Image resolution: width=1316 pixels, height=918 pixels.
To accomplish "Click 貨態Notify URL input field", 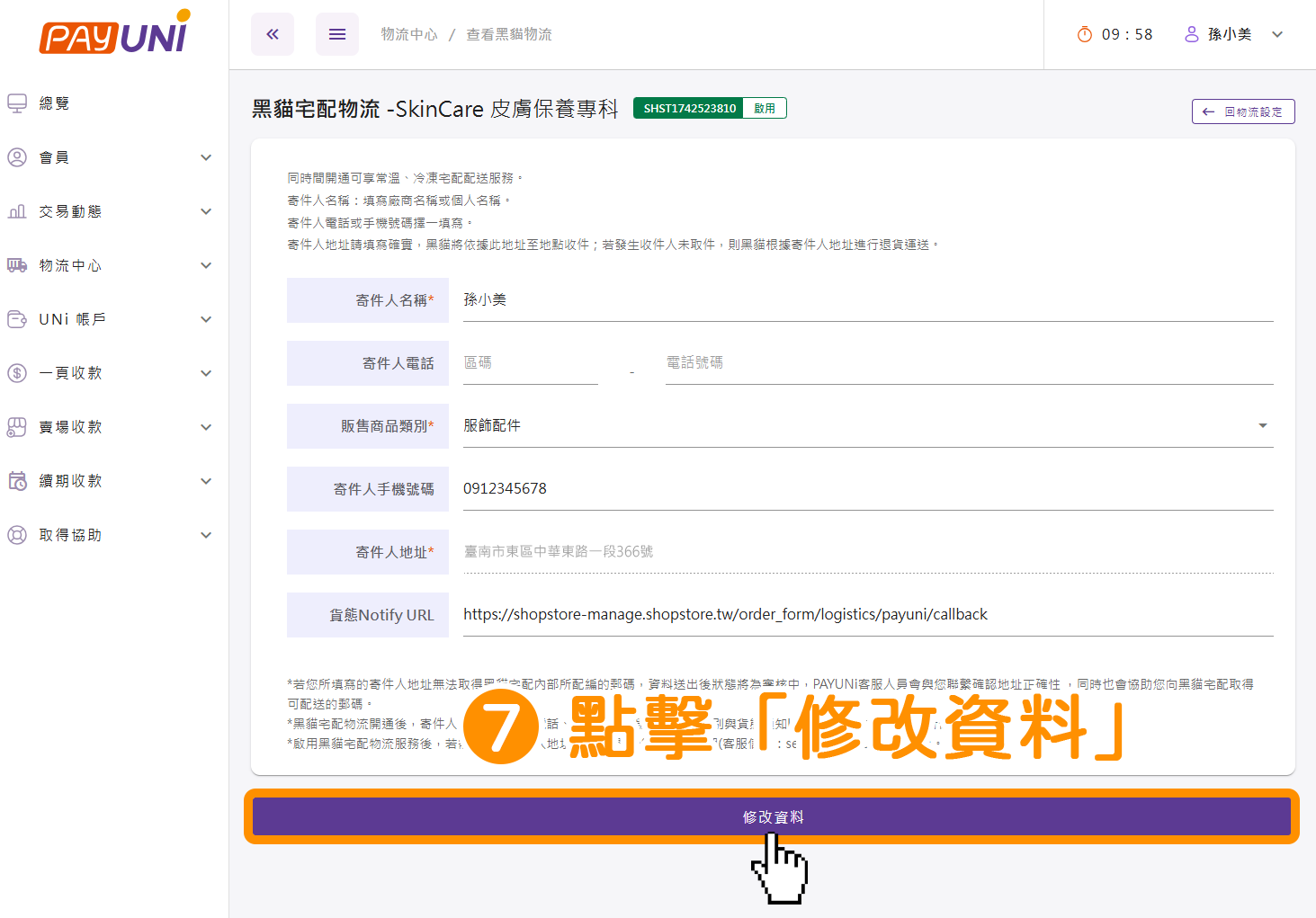I will point(868,614).
